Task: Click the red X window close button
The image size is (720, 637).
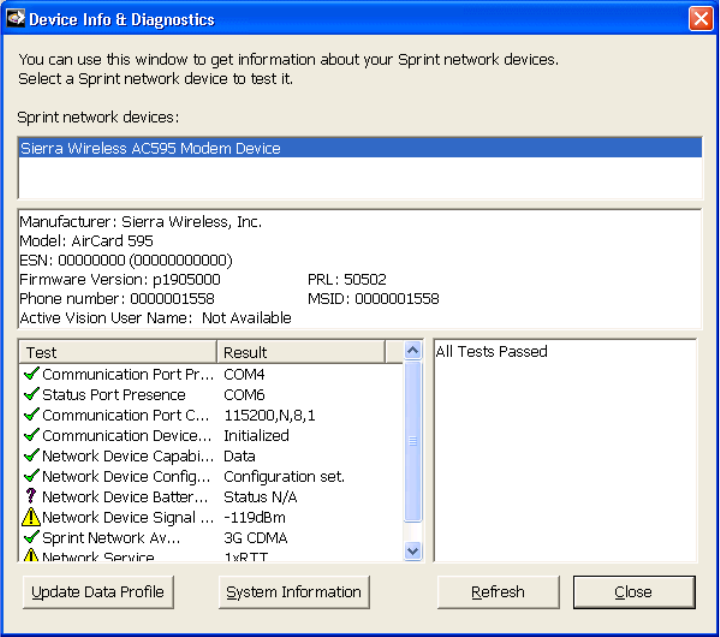Action: (700, 19)
